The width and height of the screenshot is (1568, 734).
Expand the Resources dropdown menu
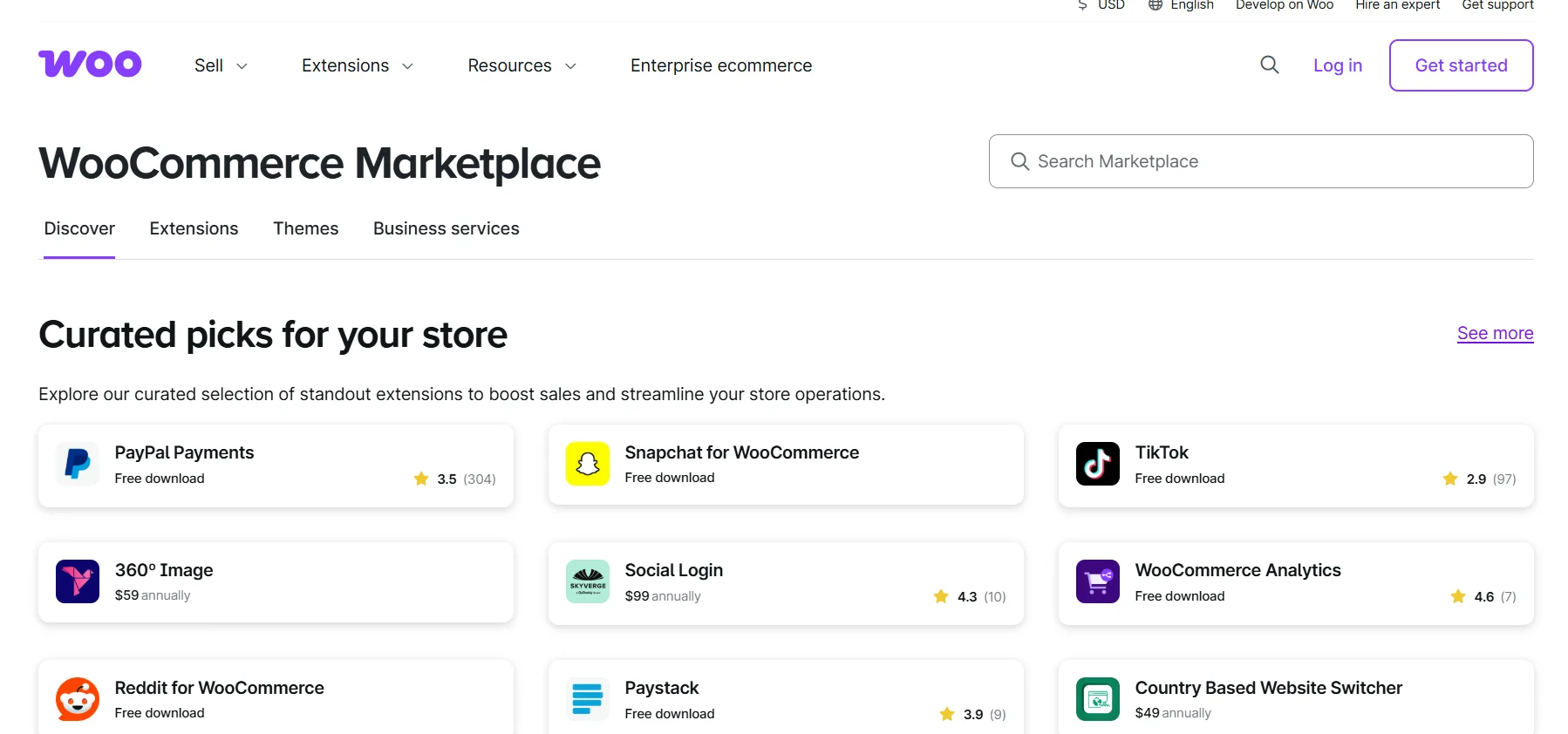[522, 66]
